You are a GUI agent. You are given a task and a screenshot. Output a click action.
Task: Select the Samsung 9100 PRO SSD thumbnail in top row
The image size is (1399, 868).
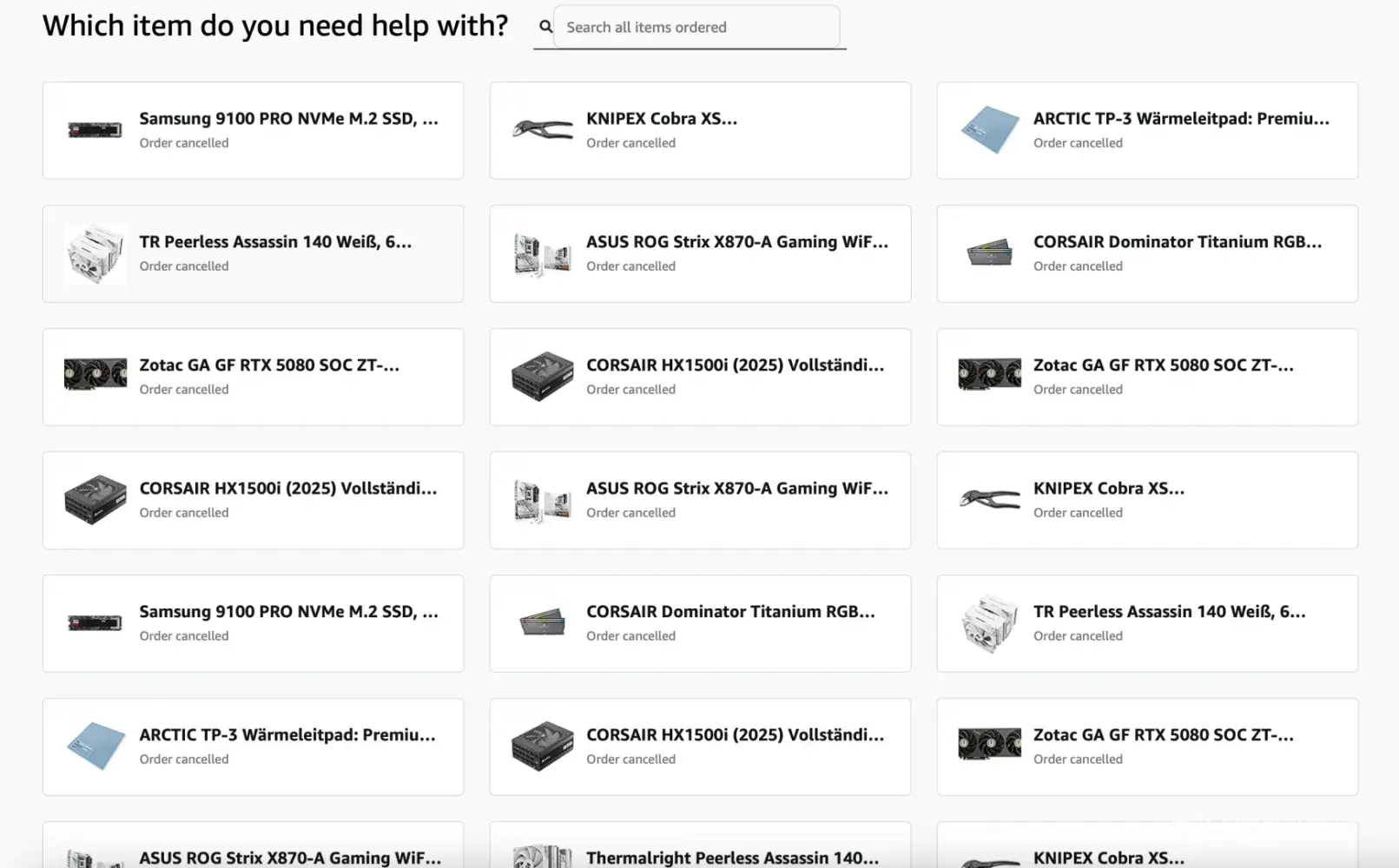pyautogui.click(x=96, y=130)
